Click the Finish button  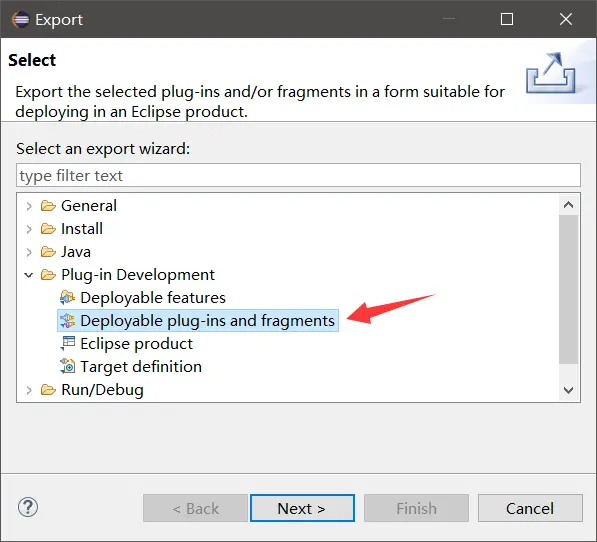pos(416,508)
